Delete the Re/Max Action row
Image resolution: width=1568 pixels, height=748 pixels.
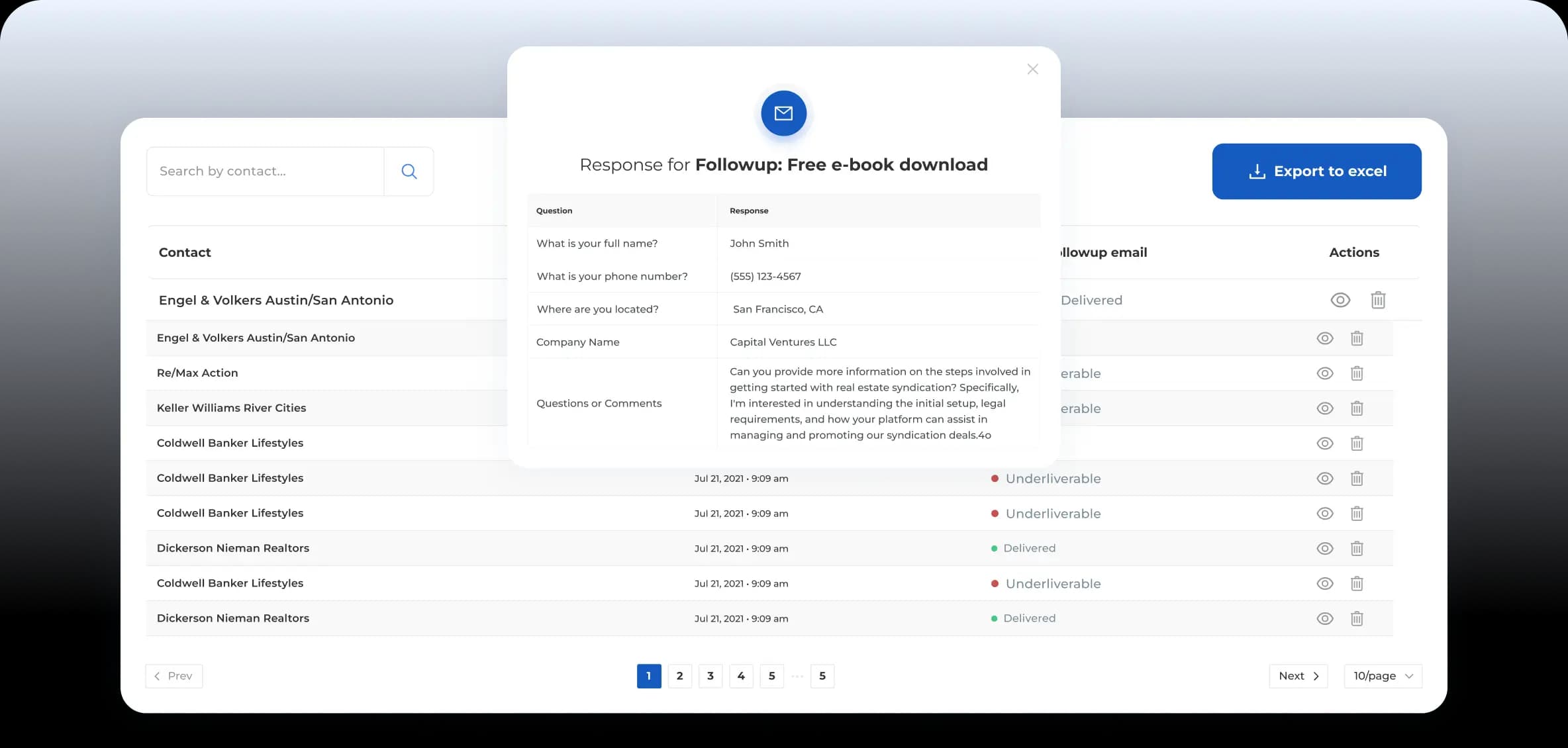(1356, 373)
